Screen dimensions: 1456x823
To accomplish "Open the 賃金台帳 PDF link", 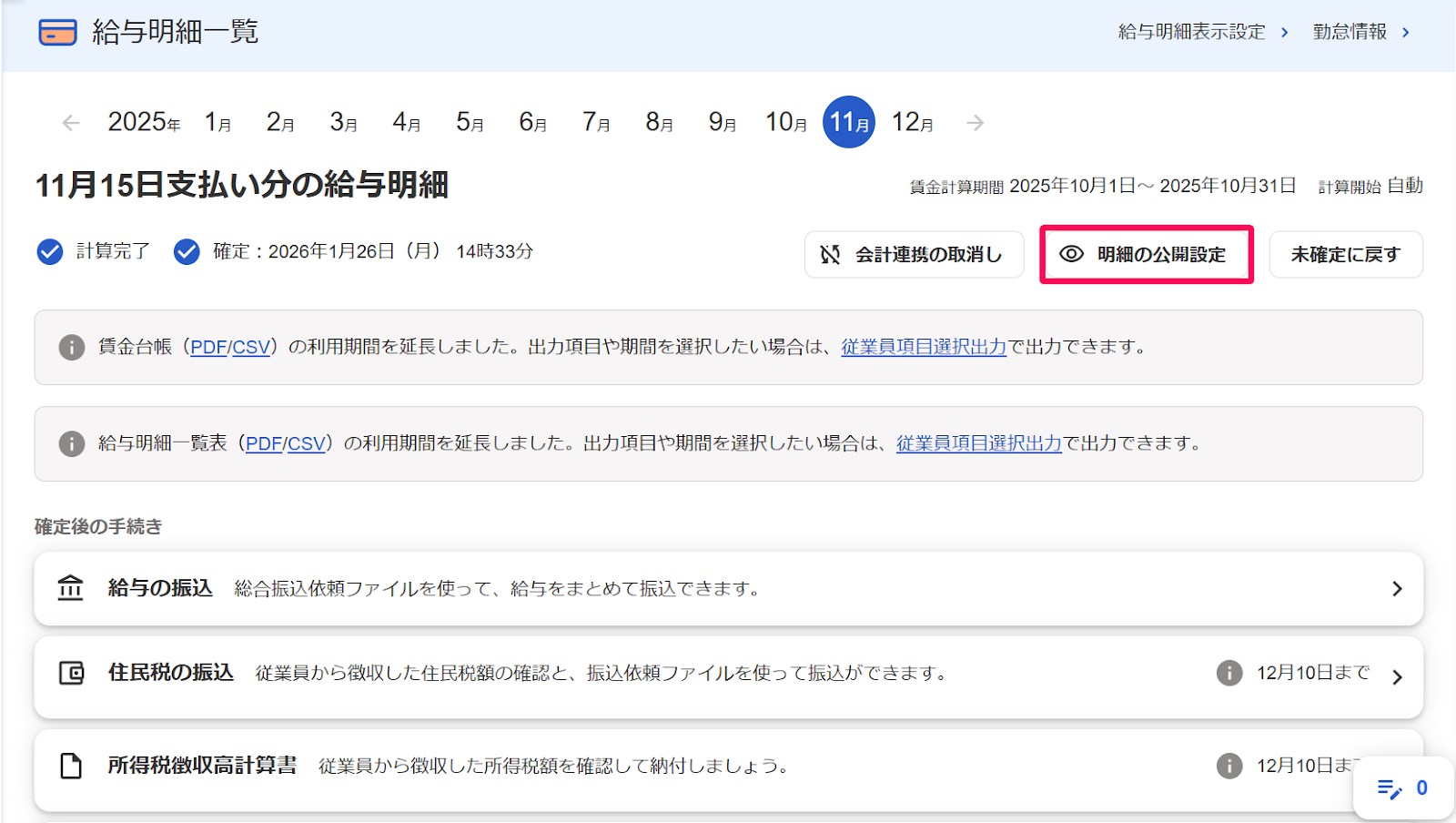I will [x=208, y=347].
